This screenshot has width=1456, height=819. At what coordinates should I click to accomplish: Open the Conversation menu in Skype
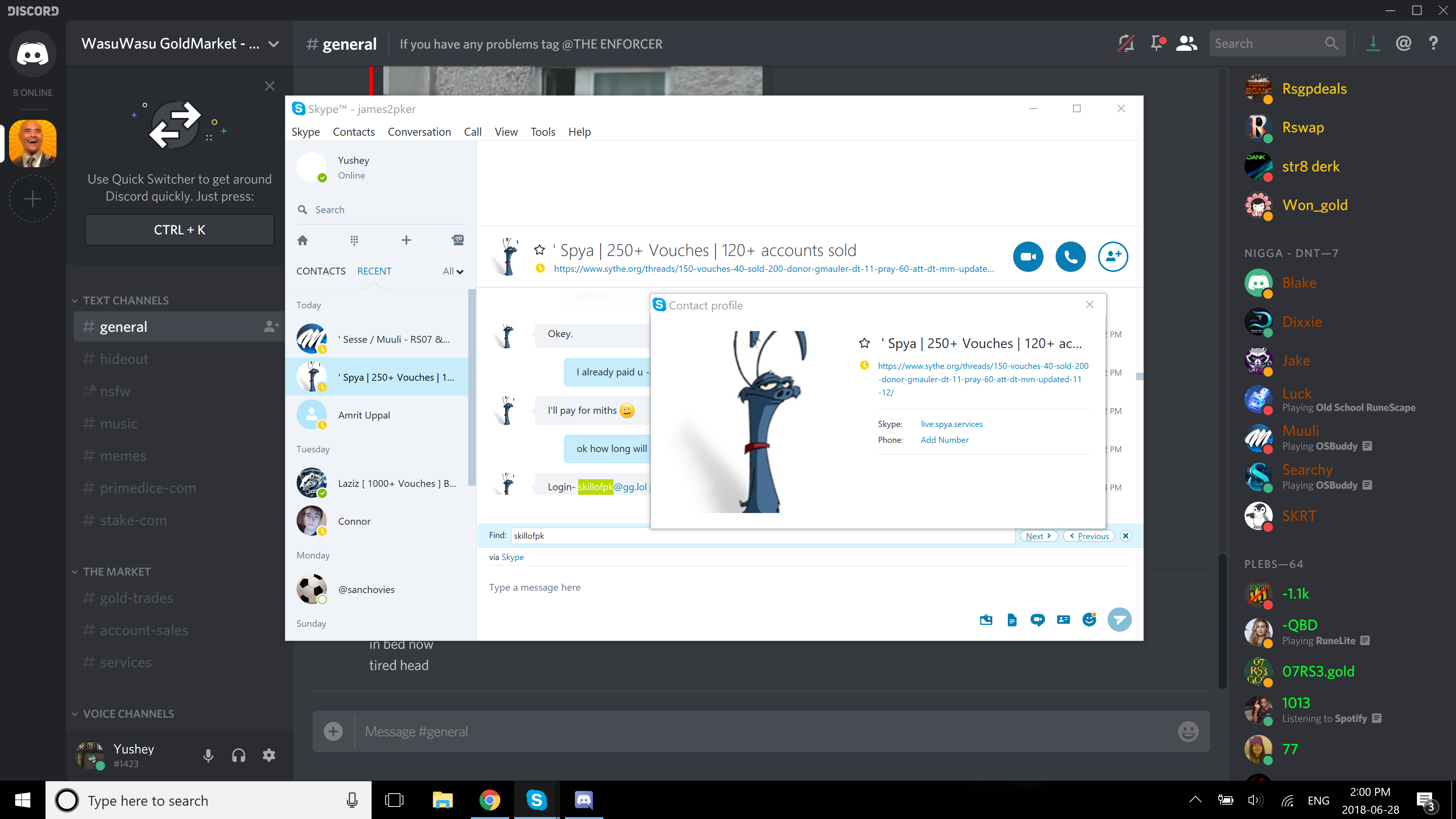419,132
